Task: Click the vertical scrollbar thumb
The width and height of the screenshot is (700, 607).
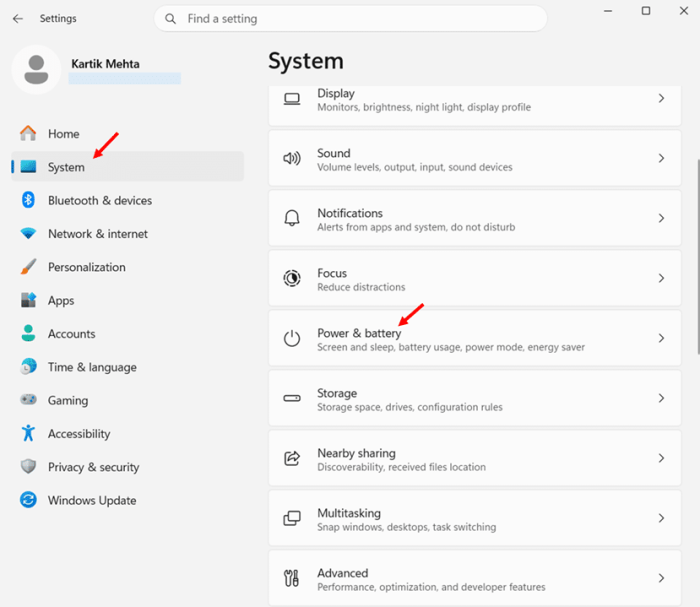Action: (x=698, y=257)
